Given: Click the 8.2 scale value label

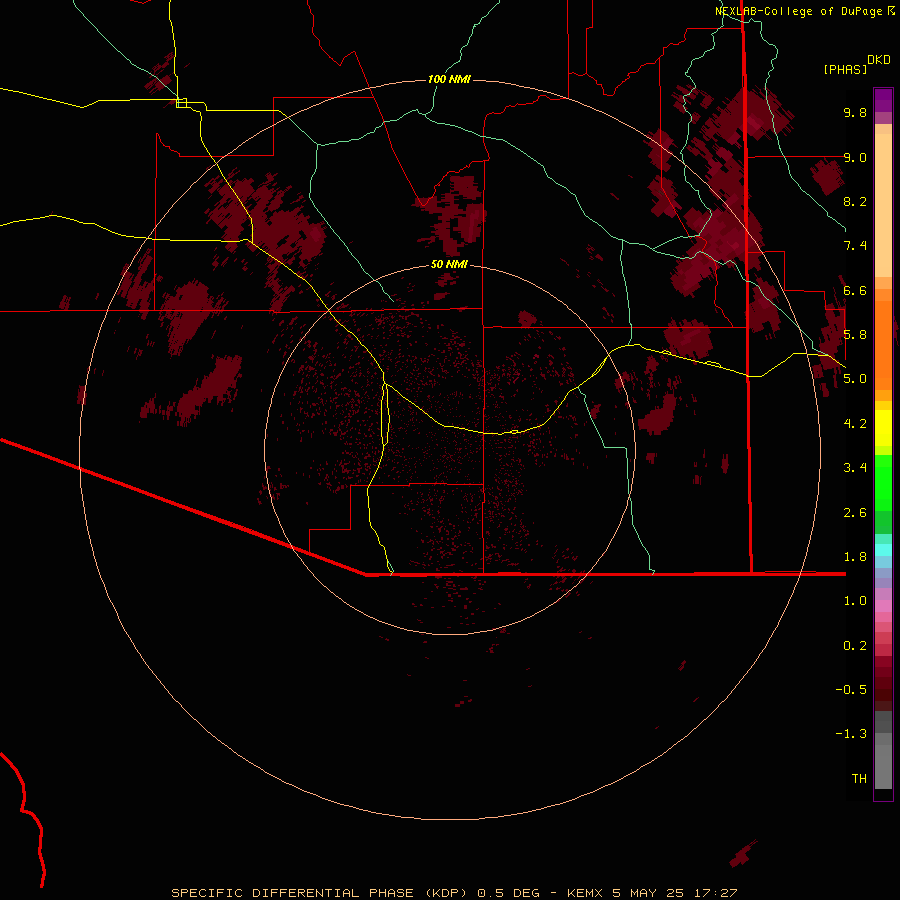Looking at the screenshot, I should point(855,201).
